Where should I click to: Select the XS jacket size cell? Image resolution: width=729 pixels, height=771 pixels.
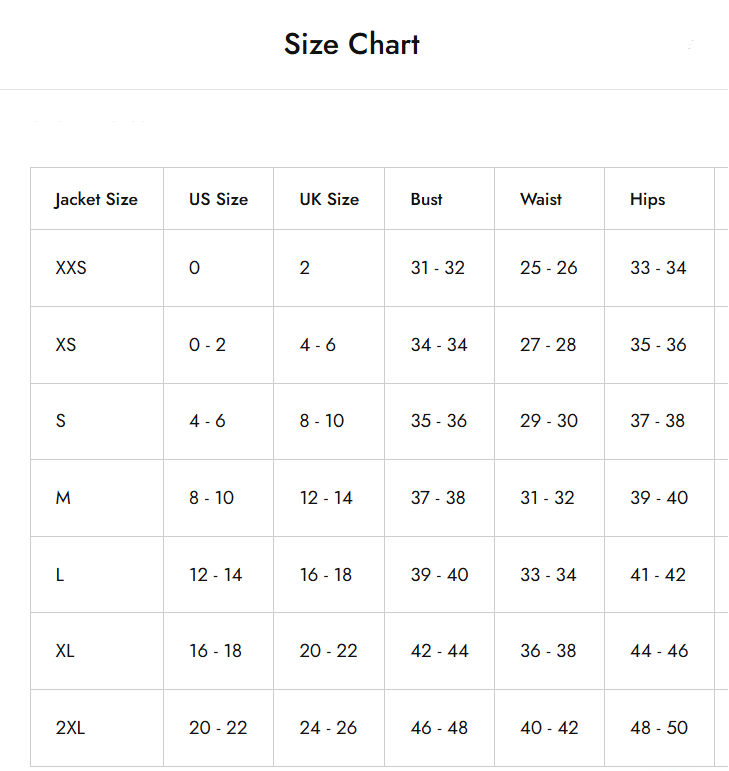tap(66, 345)
